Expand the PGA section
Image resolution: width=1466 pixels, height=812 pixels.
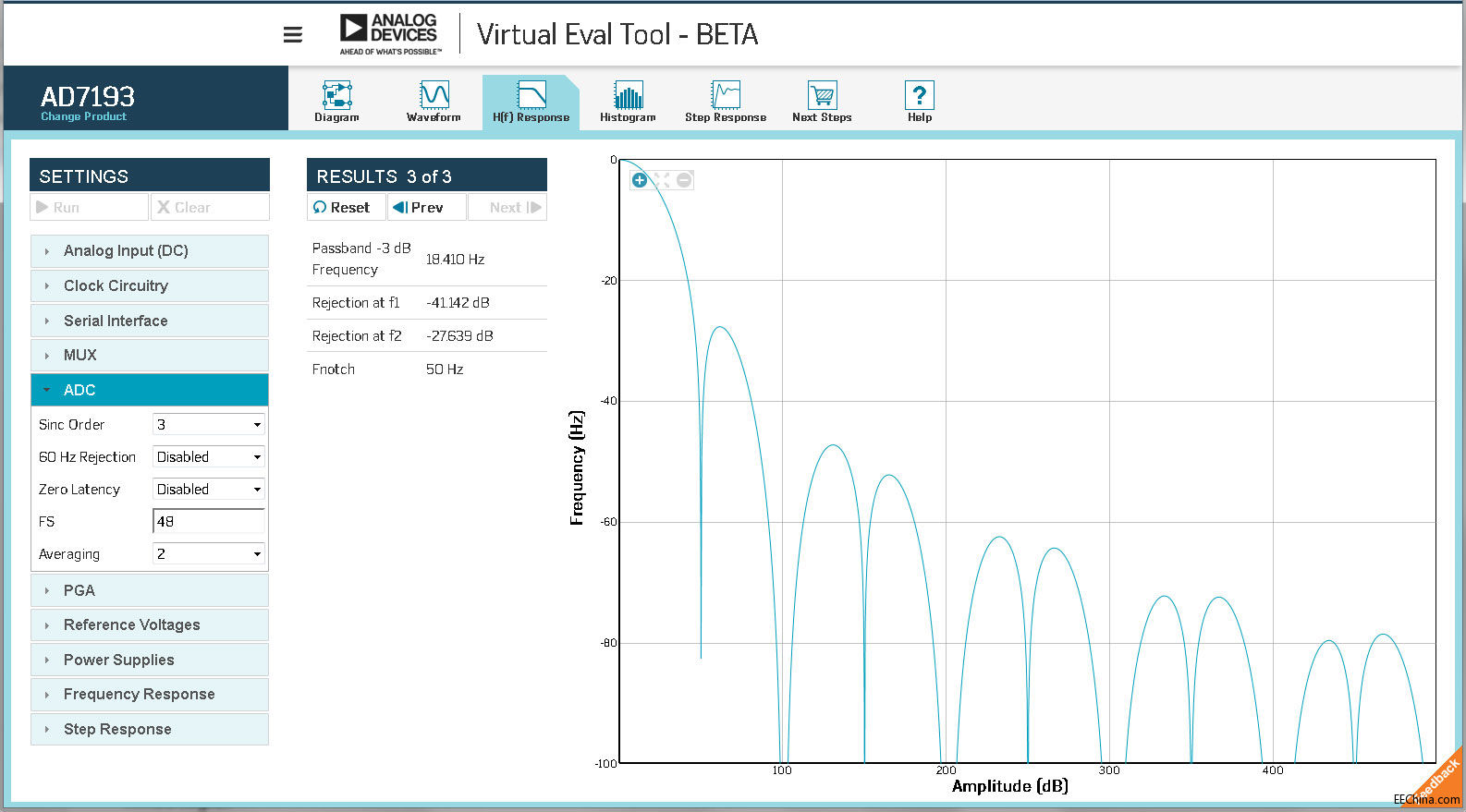[150, 590]
